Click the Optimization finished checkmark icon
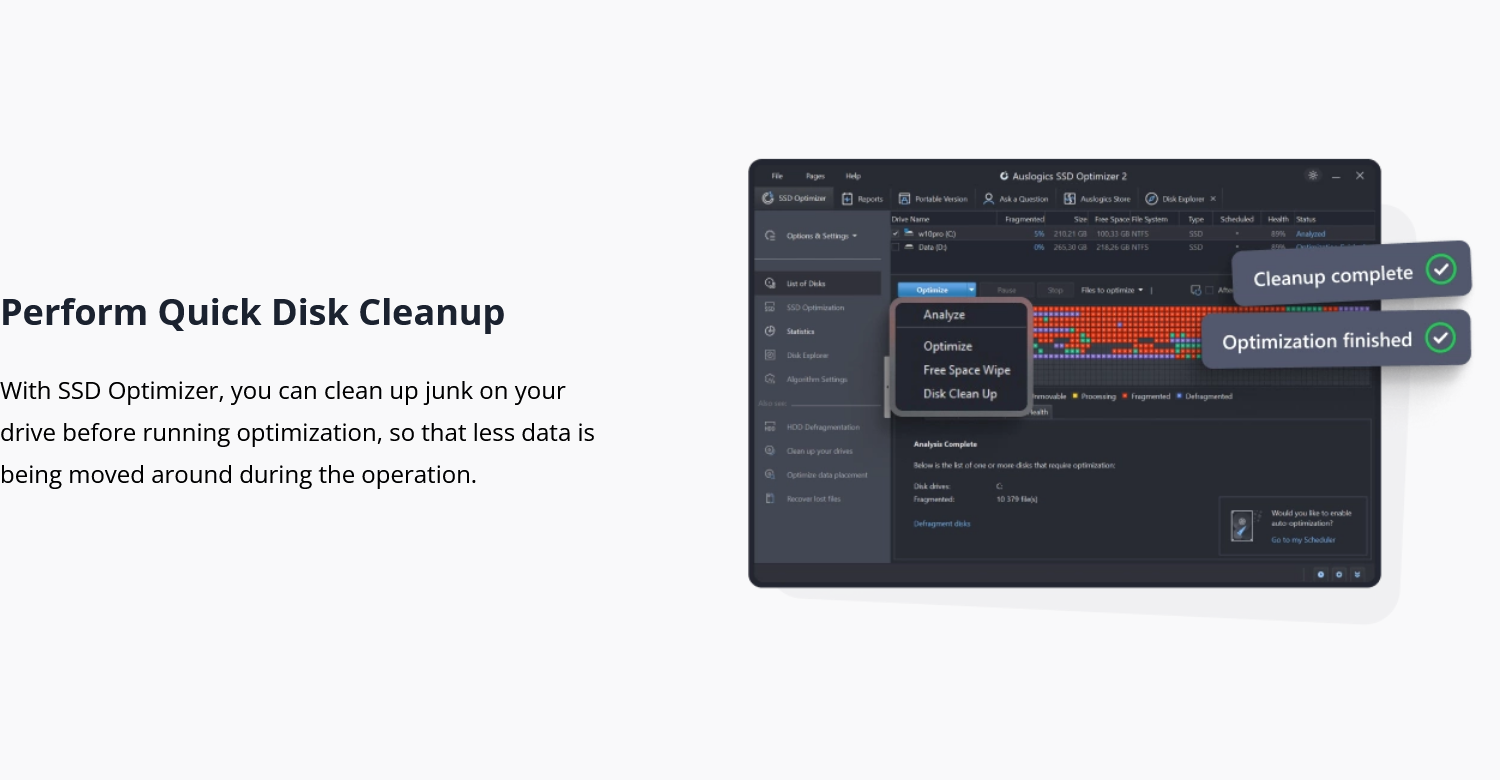The width and height of the screenshot is (1500, 780). tap(1440, 337)
